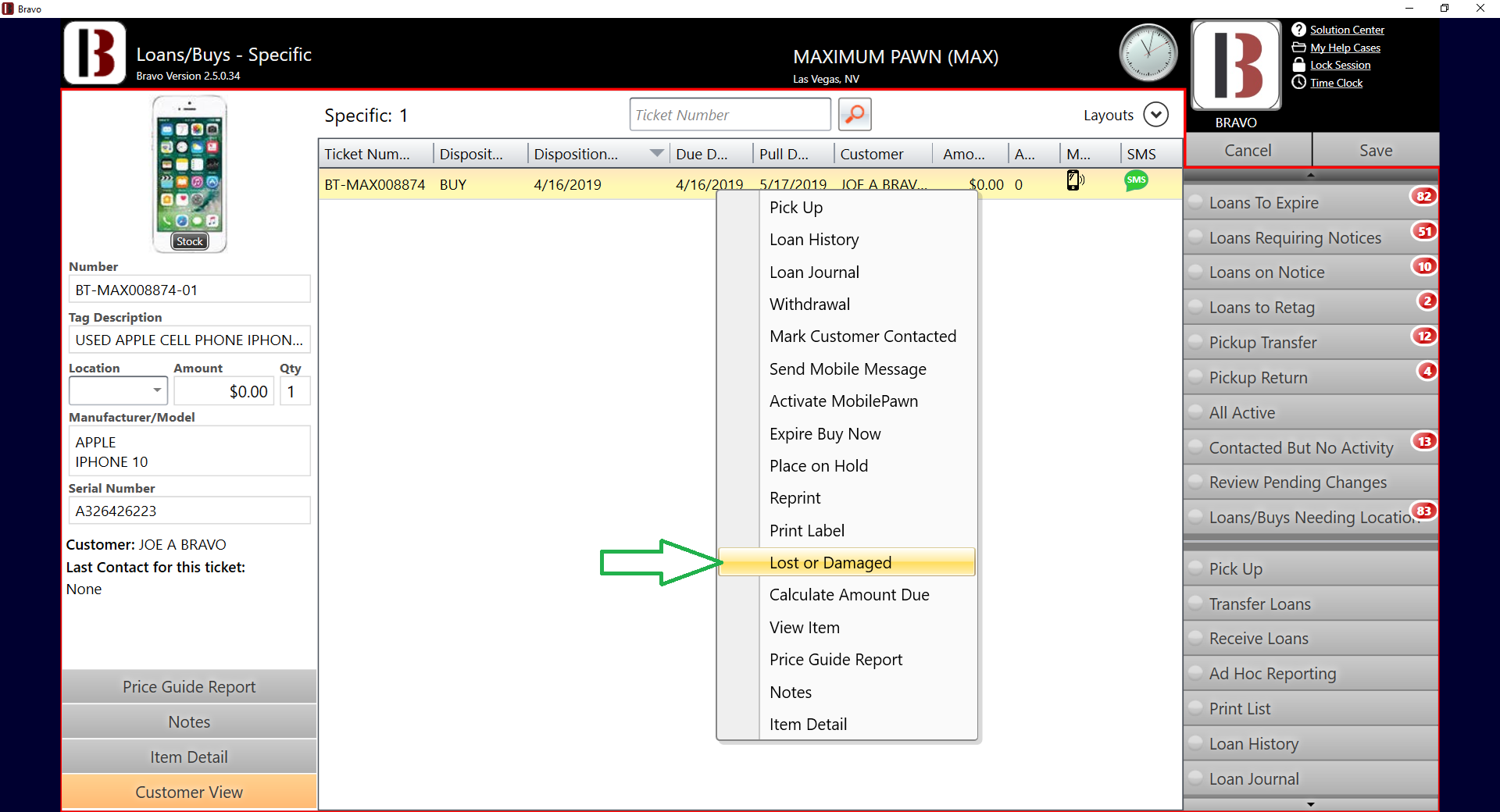Open the Time Clock link
Image resolution: width=1500 pixels, height=812 pixels.
point(1336,83)
